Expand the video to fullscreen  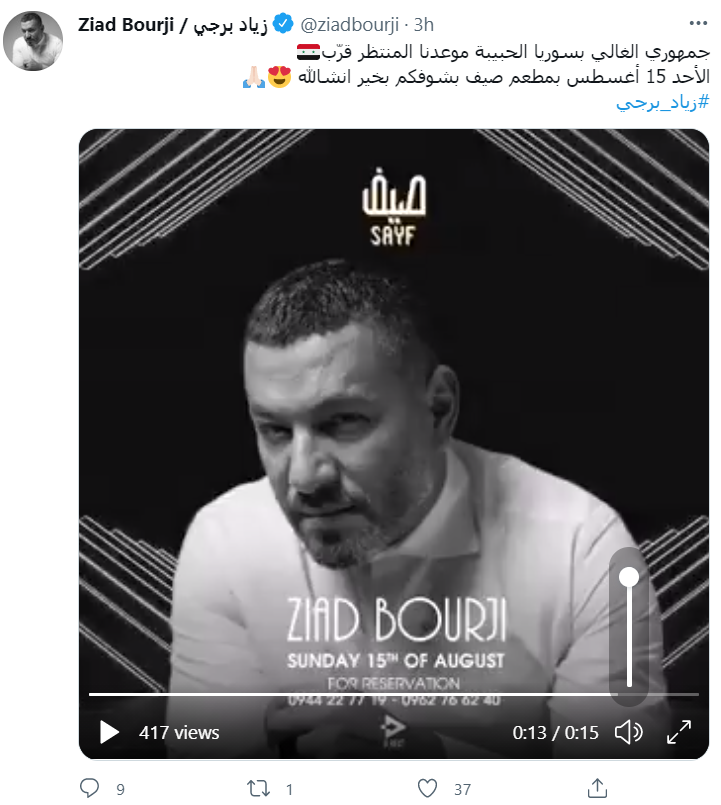[x=679, y=732]
